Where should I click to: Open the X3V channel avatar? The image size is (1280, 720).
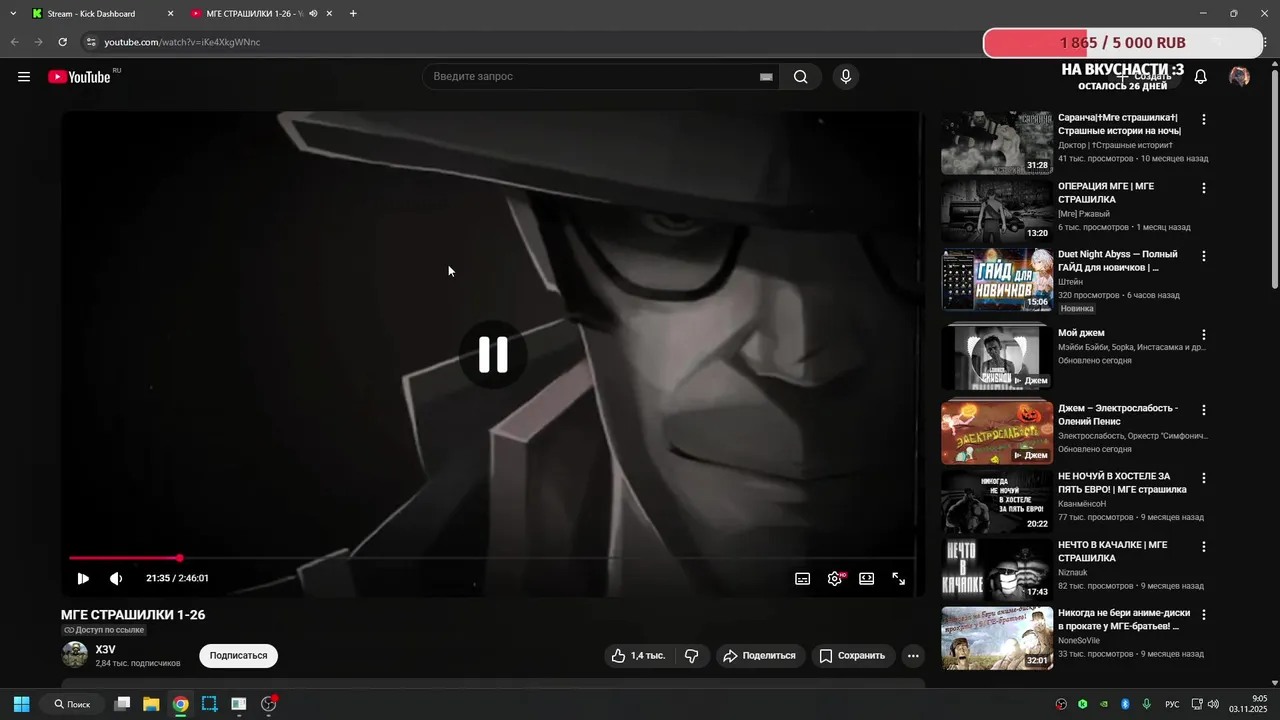(75, 655)
